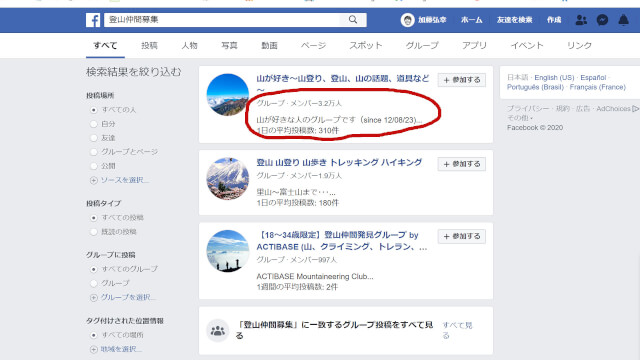Click the search magnifier button

click(353, 20)
